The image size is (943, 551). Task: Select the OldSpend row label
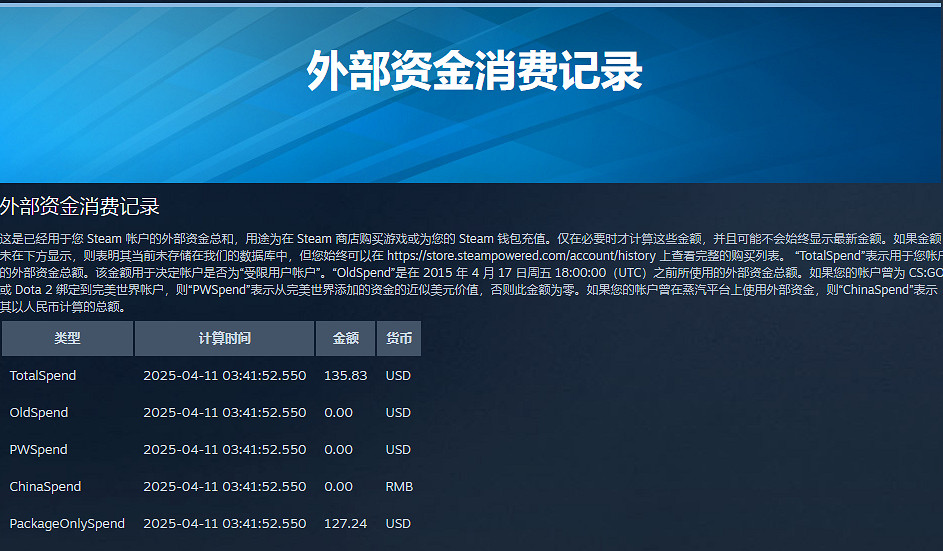38,413
